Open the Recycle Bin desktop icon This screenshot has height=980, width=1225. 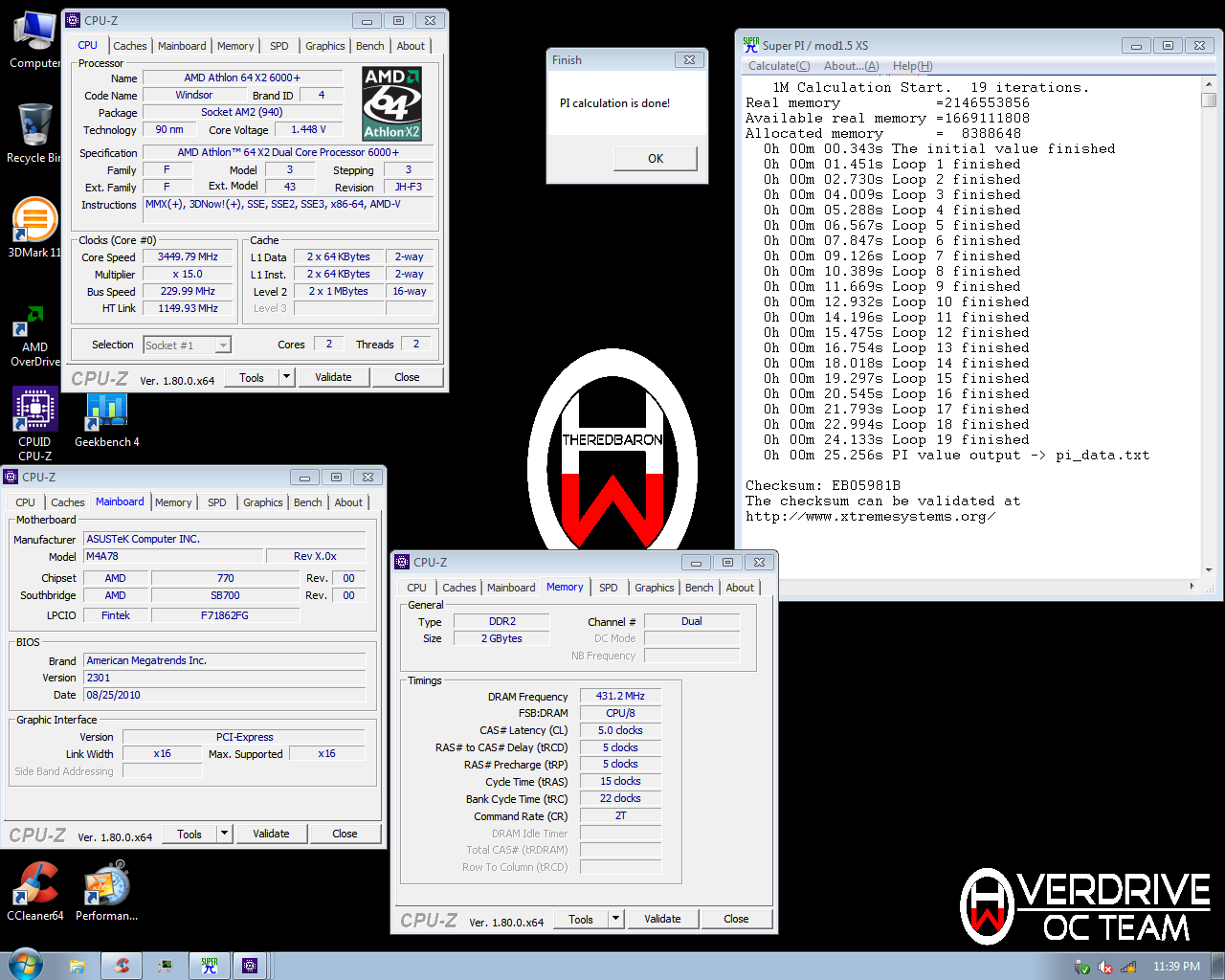pos(34,134)
